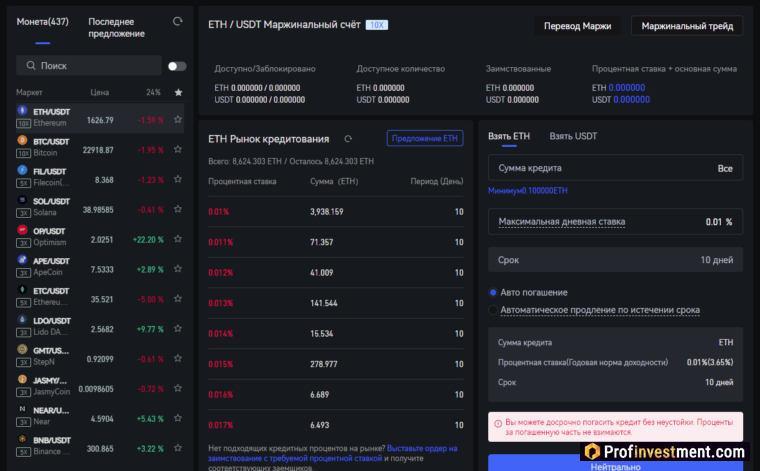Favorite APE/USDT with its star

tap(178, 269)
